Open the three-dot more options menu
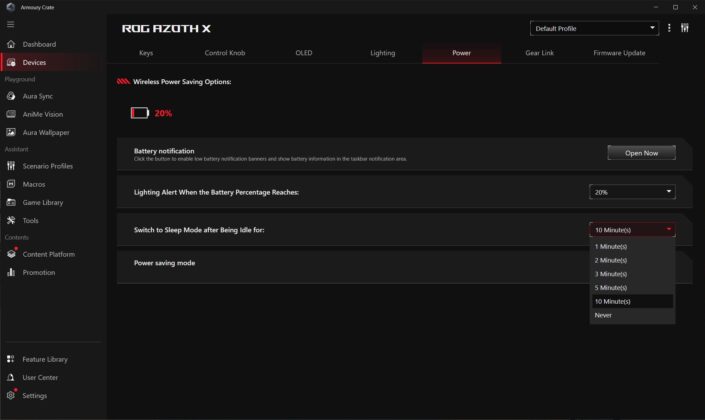Screen dimensions: 705x420 point(669,28)
